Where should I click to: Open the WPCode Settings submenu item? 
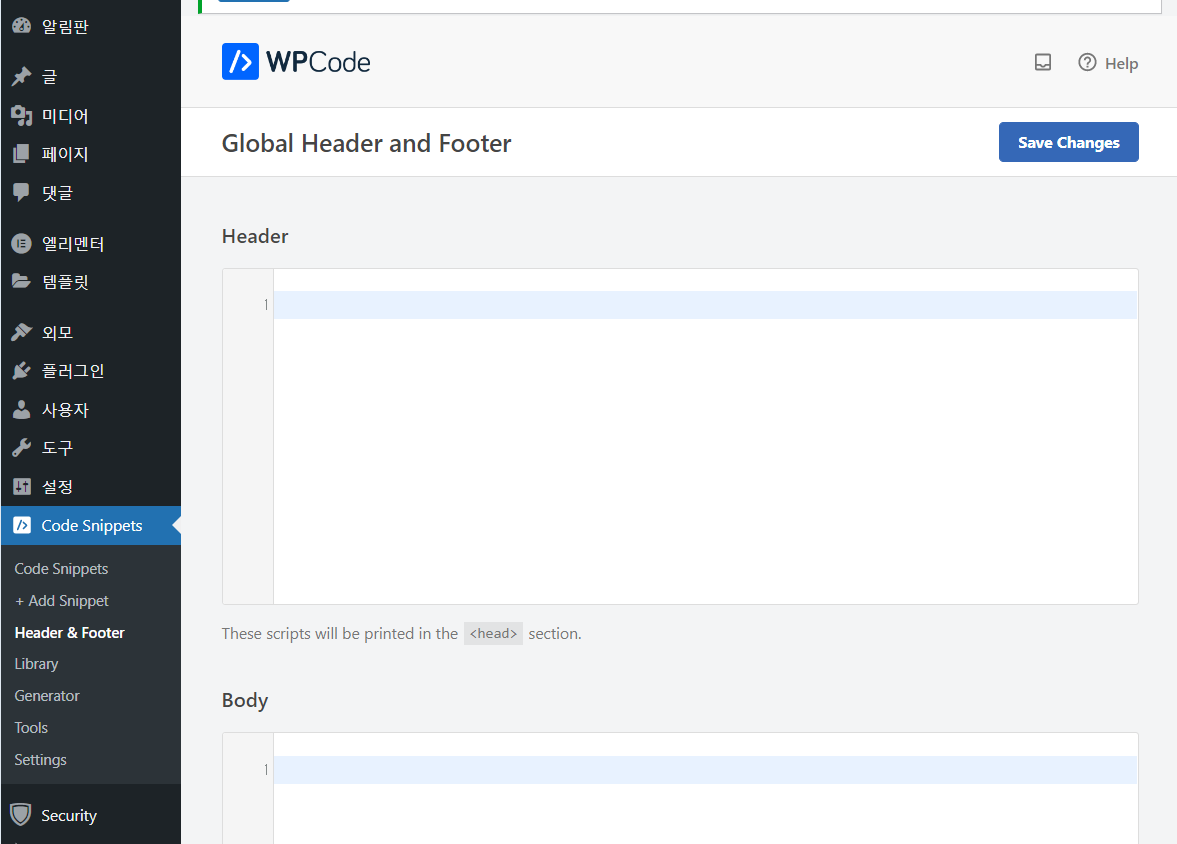41,759
